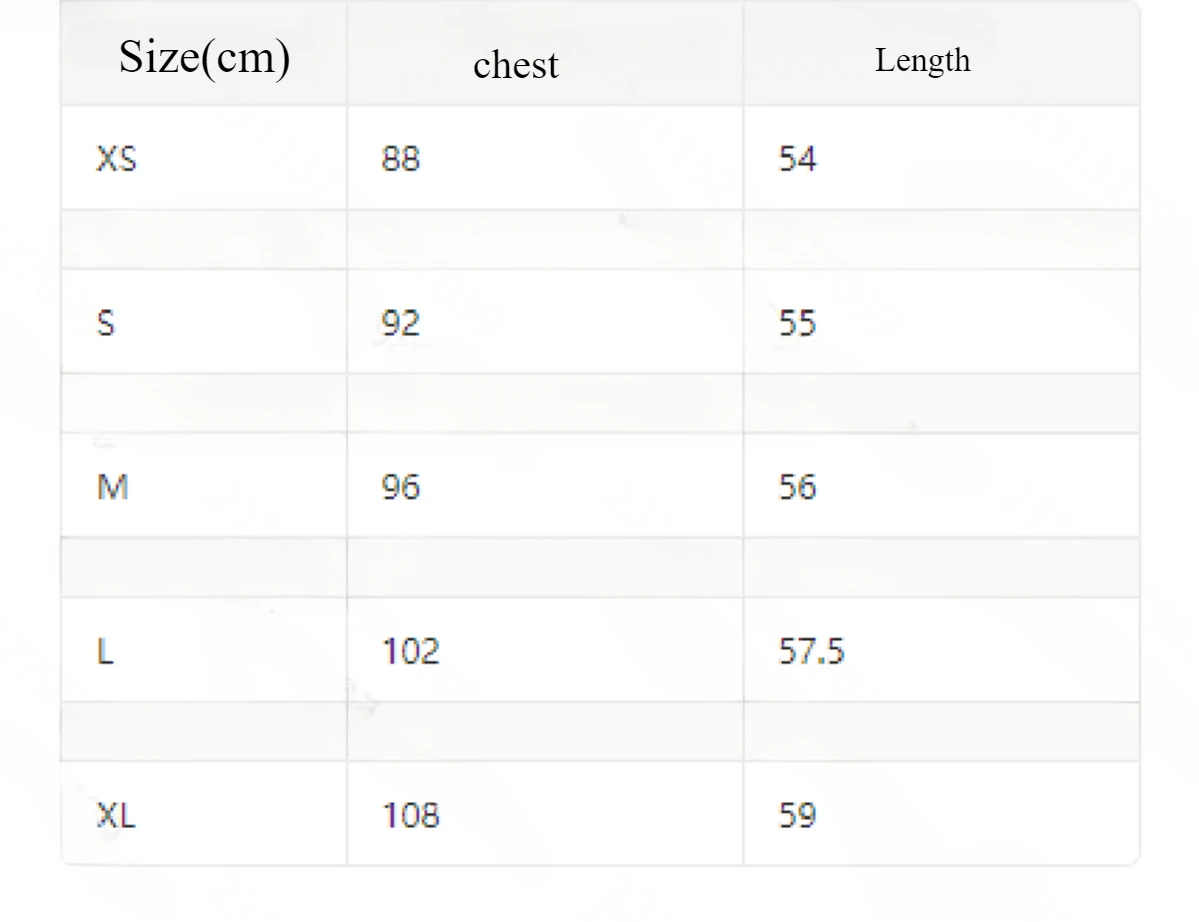
Task: Click chest value 92
Action: [401, 323]
